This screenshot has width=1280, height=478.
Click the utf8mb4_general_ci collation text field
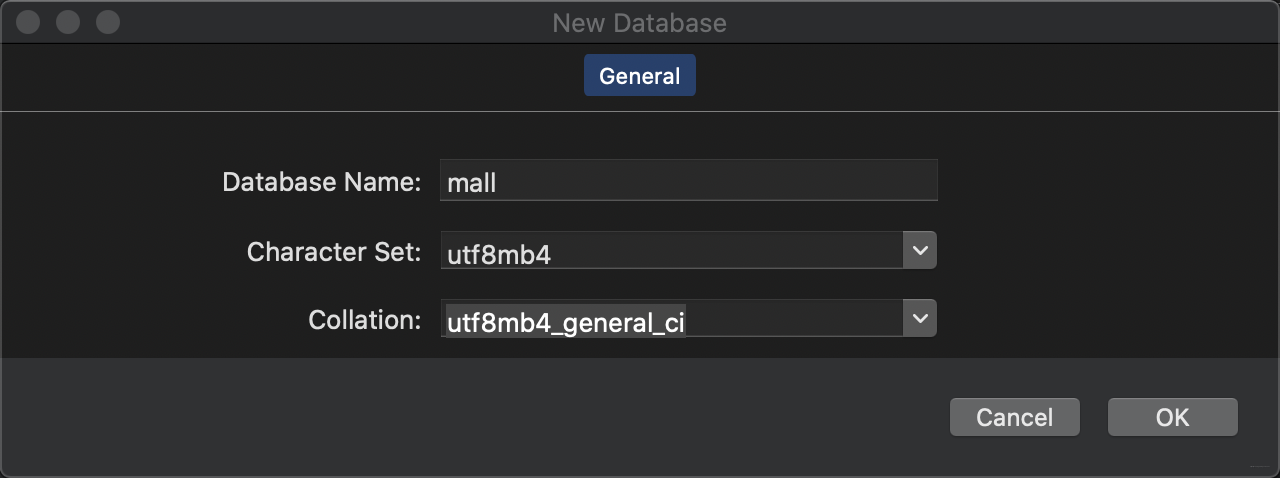click(672, 319)
